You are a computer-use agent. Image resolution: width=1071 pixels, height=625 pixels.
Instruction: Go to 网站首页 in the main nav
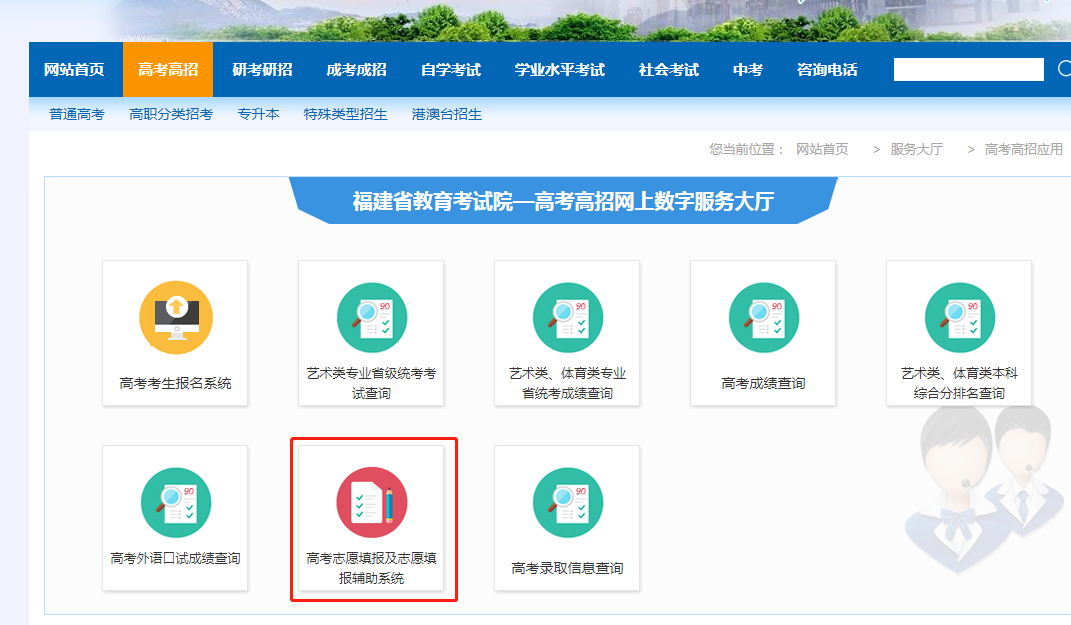[74, 70]
